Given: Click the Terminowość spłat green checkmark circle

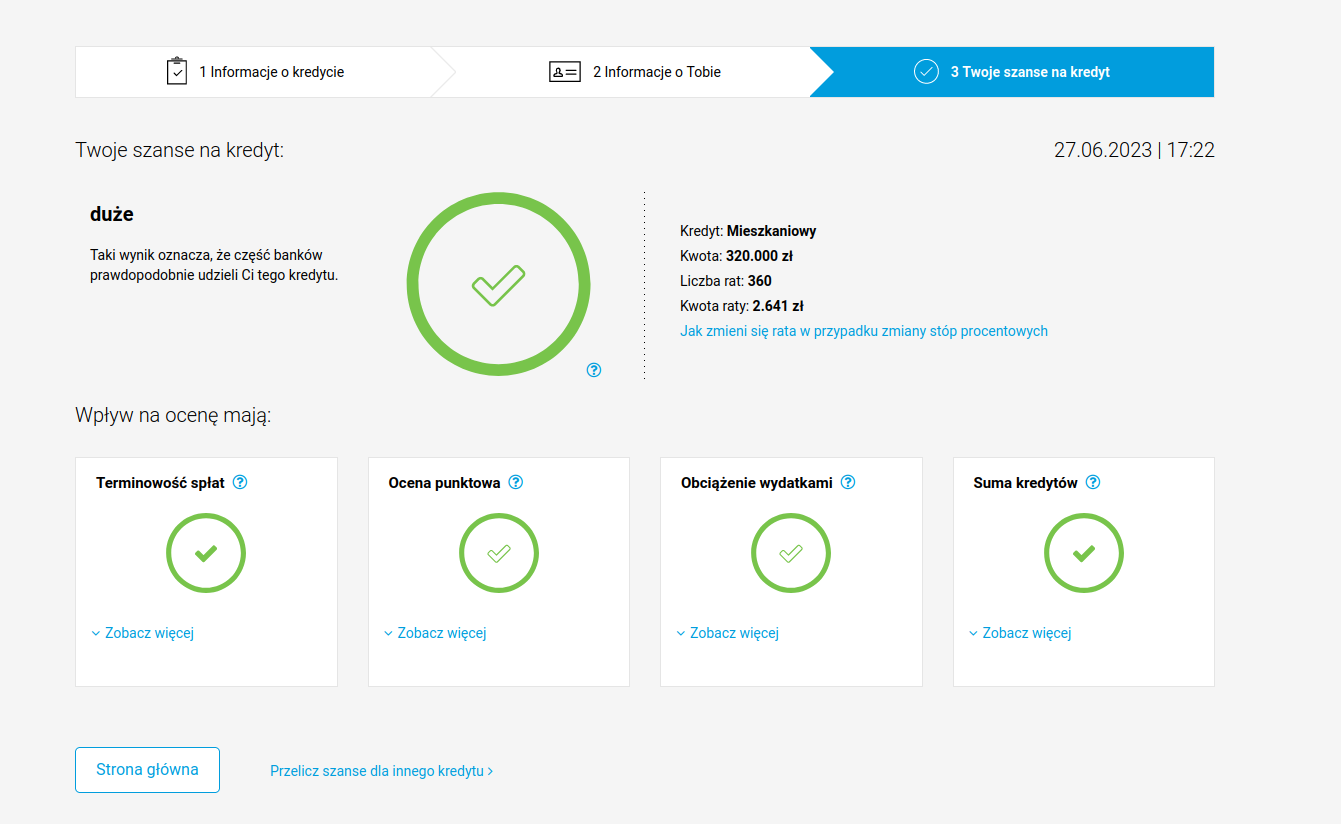Looking at the screenshot, I should [206, 553].
